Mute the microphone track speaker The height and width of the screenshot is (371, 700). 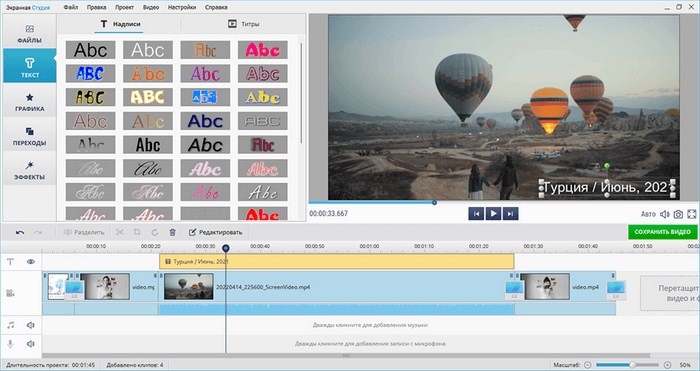(30, 344)
